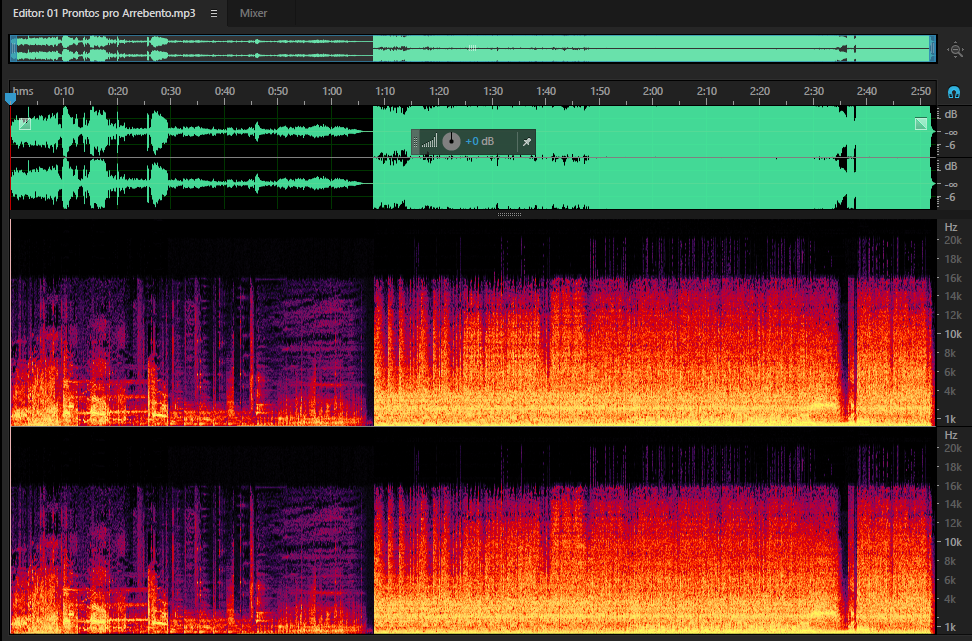972x641 pixels.
Task: Click the HUD amplitude gain knob
Action: point(451,141)
